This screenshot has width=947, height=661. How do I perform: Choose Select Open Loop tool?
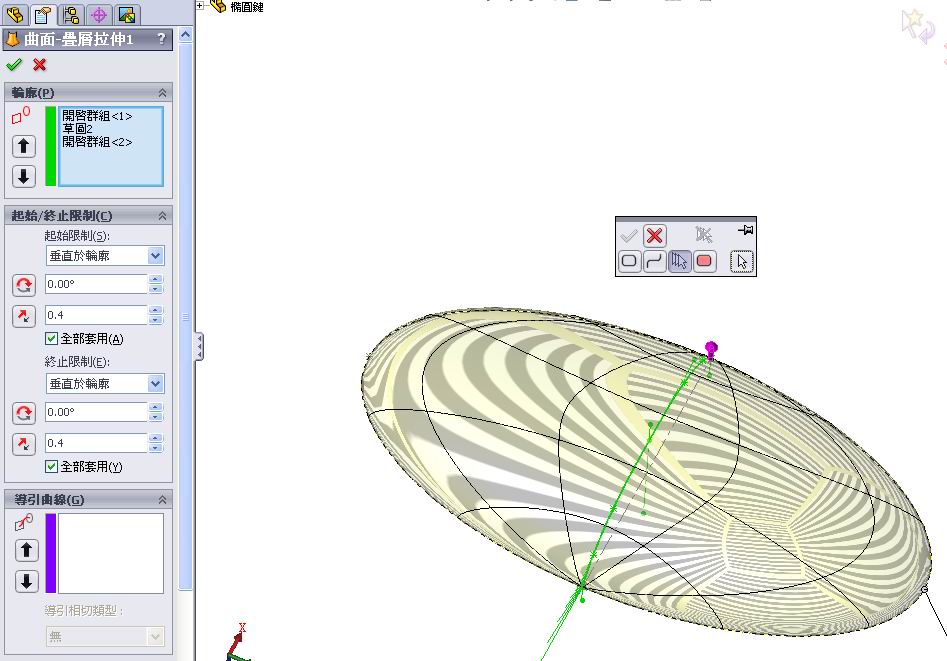pos(654,261)
